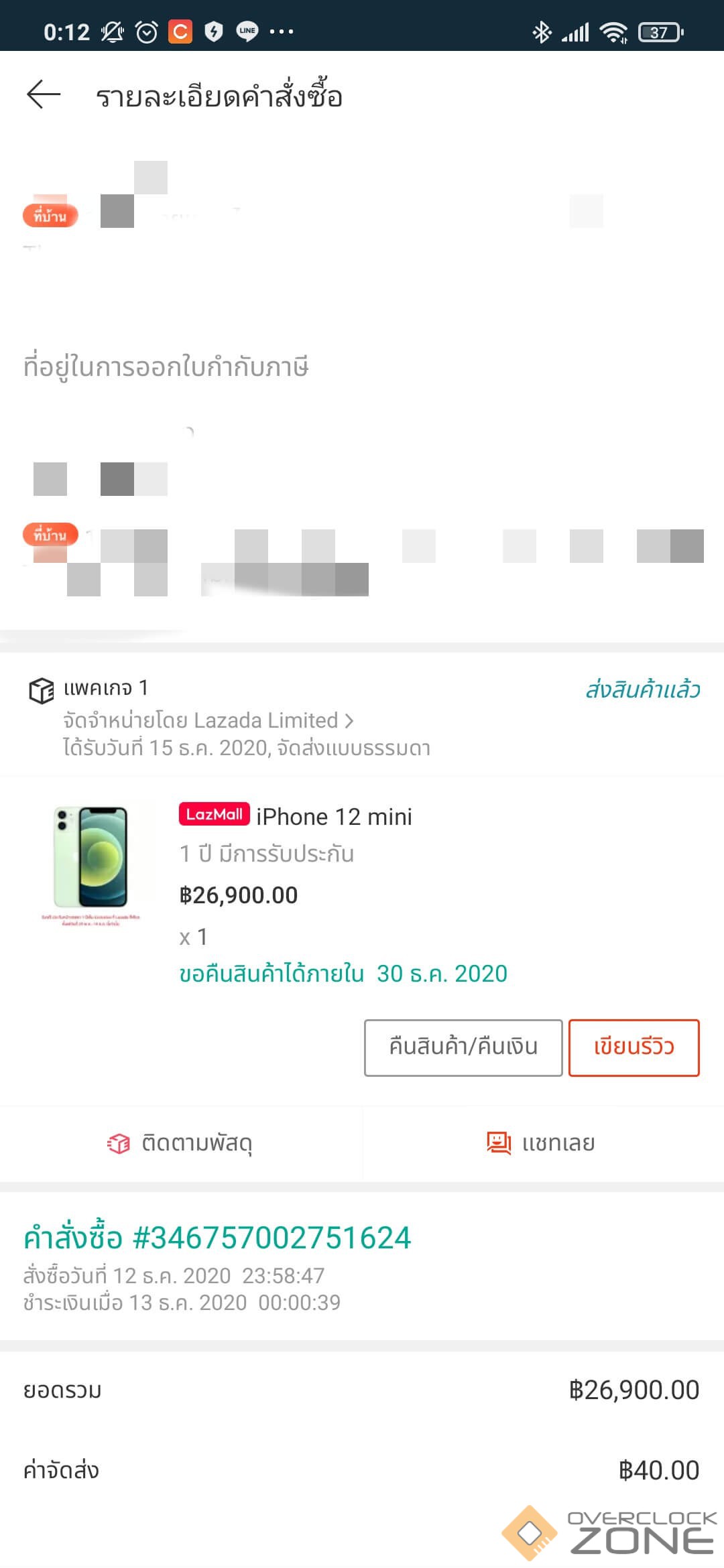
Task: Tap the Bluetooth status icon
Action: click(x=541, y=31)
